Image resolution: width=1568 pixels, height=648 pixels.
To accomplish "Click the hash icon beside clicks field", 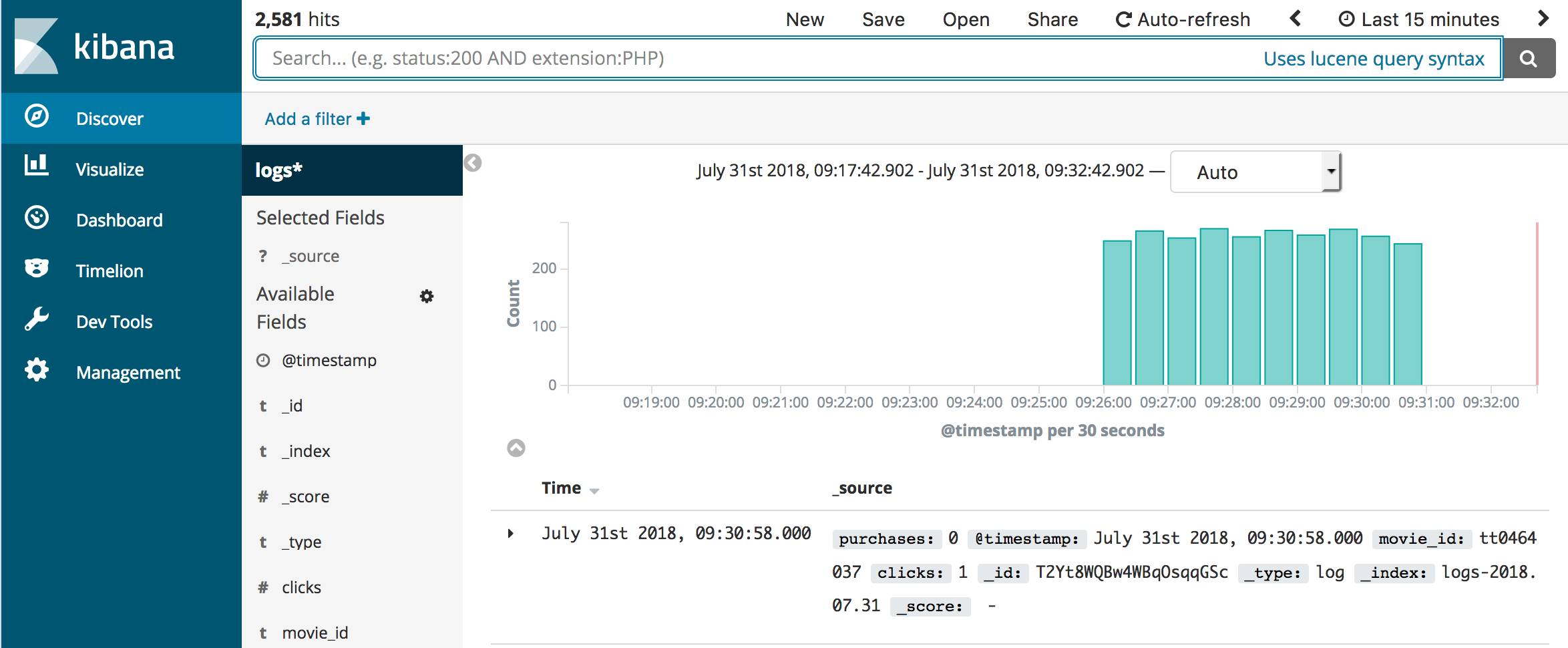I will (x=263, y=588).
